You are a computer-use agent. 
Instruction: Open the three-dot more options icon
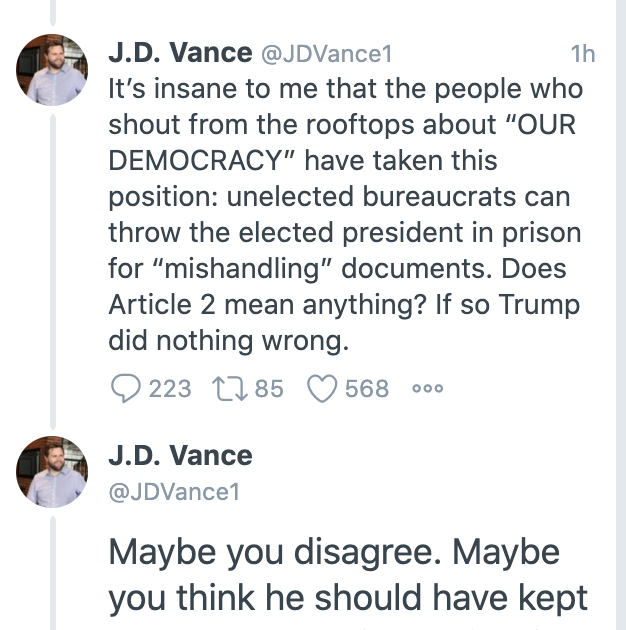click(x=427, y=389)
